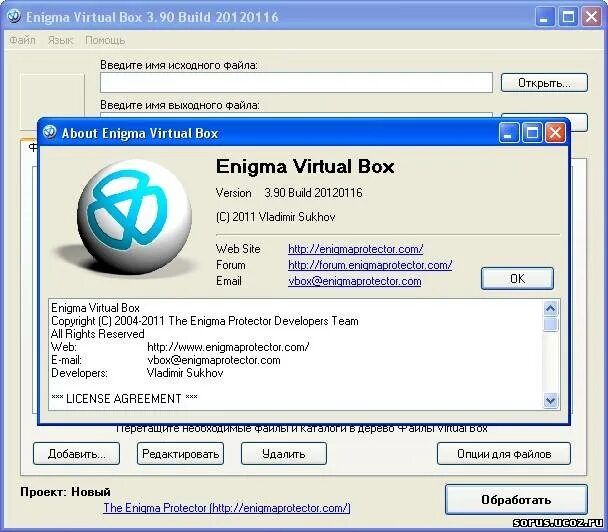Click 'Developers: Vladimir Sukhov' line

(137, 373)
